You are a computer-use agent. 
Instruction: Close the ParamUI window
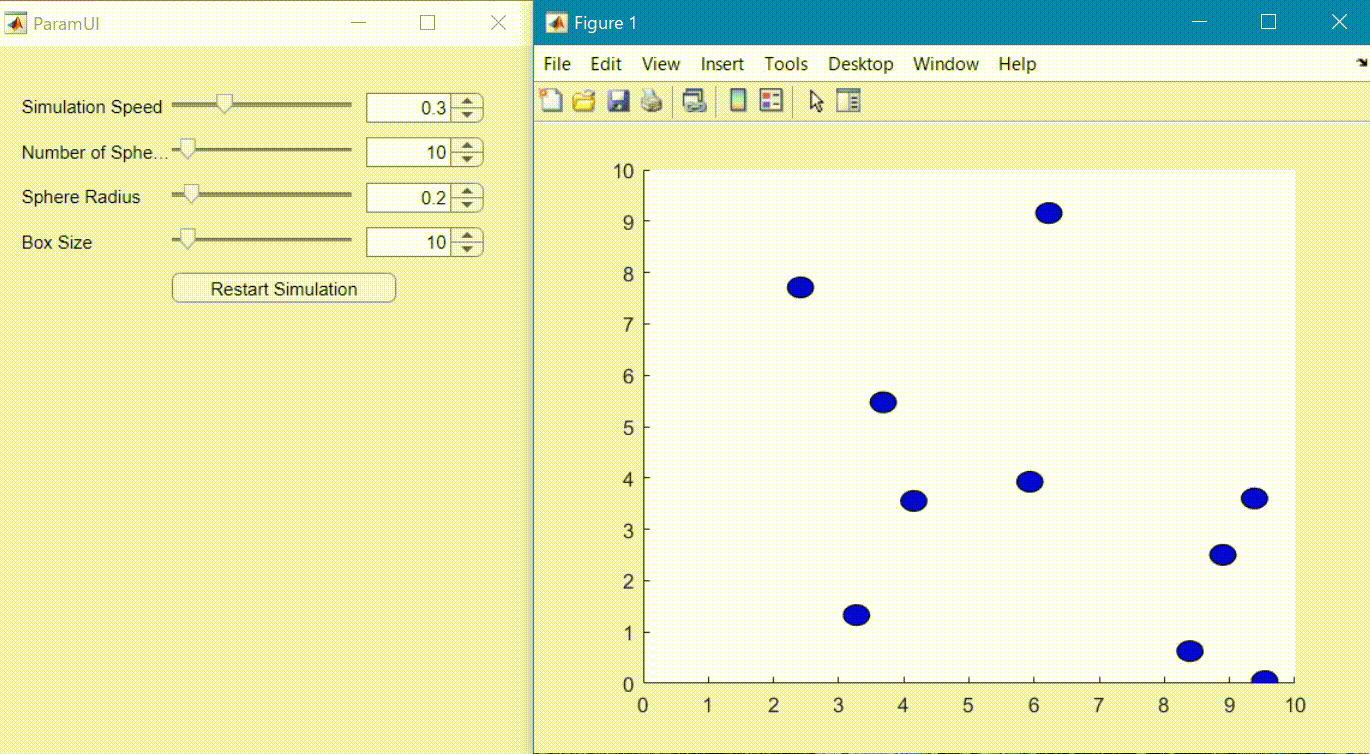(x=498, y=22)
